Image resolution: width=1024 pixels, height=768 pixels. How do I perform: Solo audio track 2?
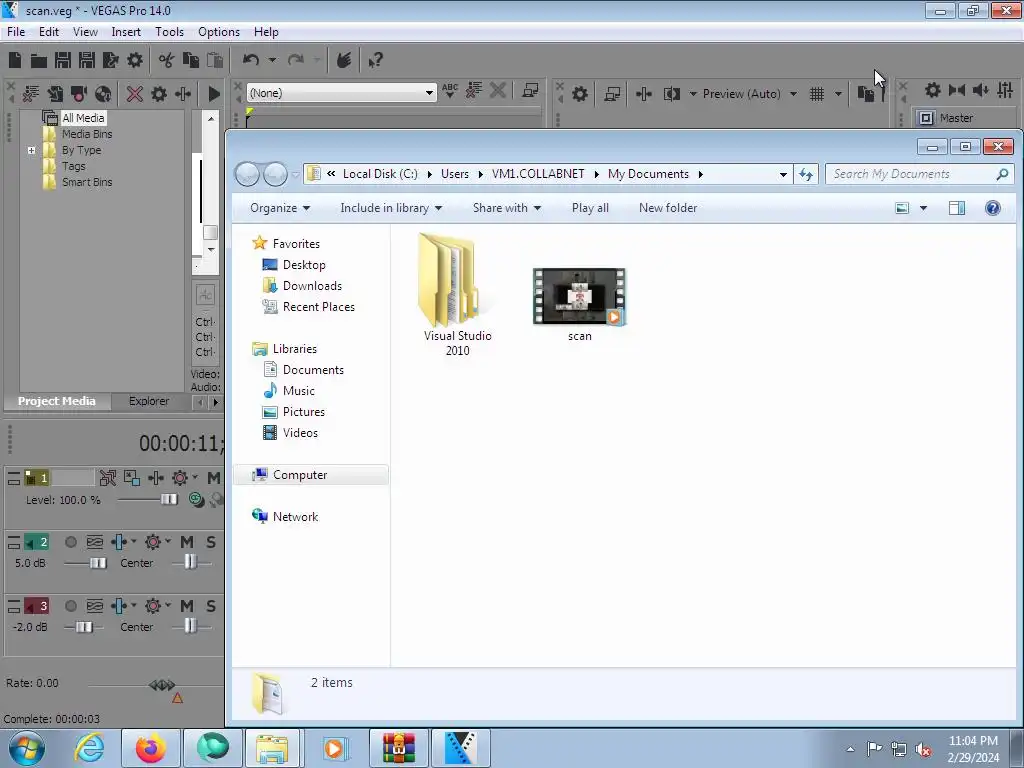210,542
